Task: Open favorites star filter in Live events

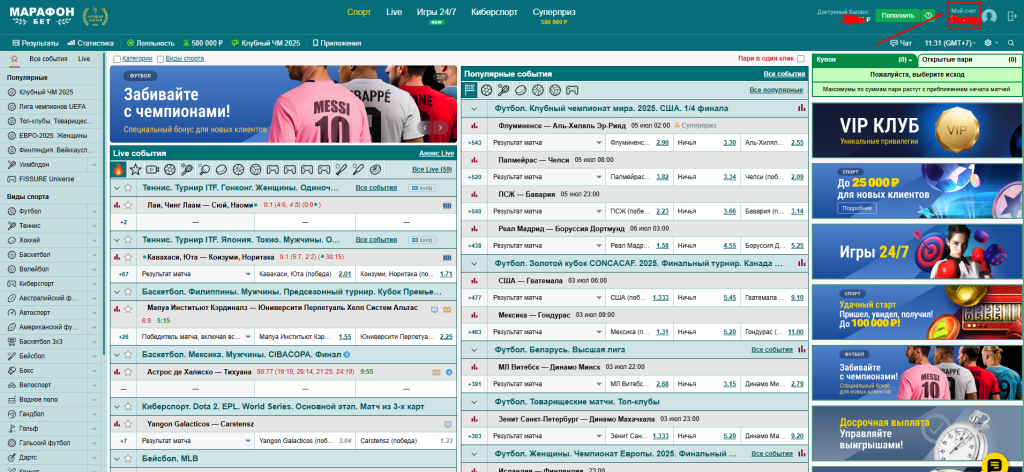Action: (x=135, y=170)
